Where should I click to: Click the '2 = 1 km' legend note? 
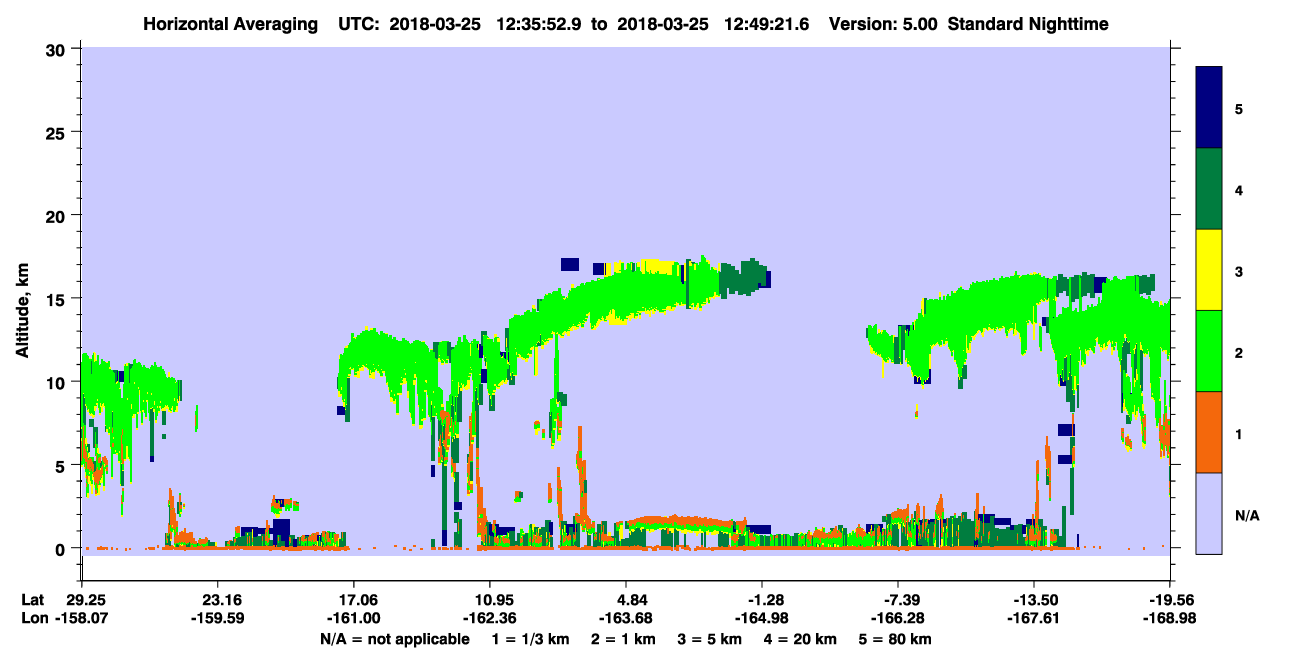pyautogui.click(x=623, y=639)
